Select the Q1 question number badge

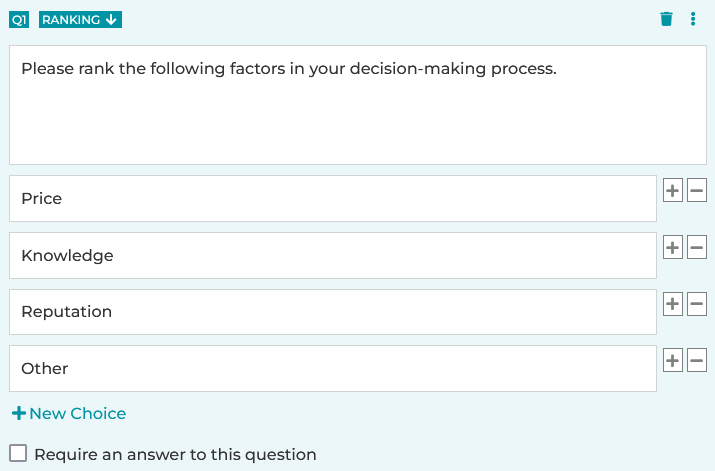point(19,20)
